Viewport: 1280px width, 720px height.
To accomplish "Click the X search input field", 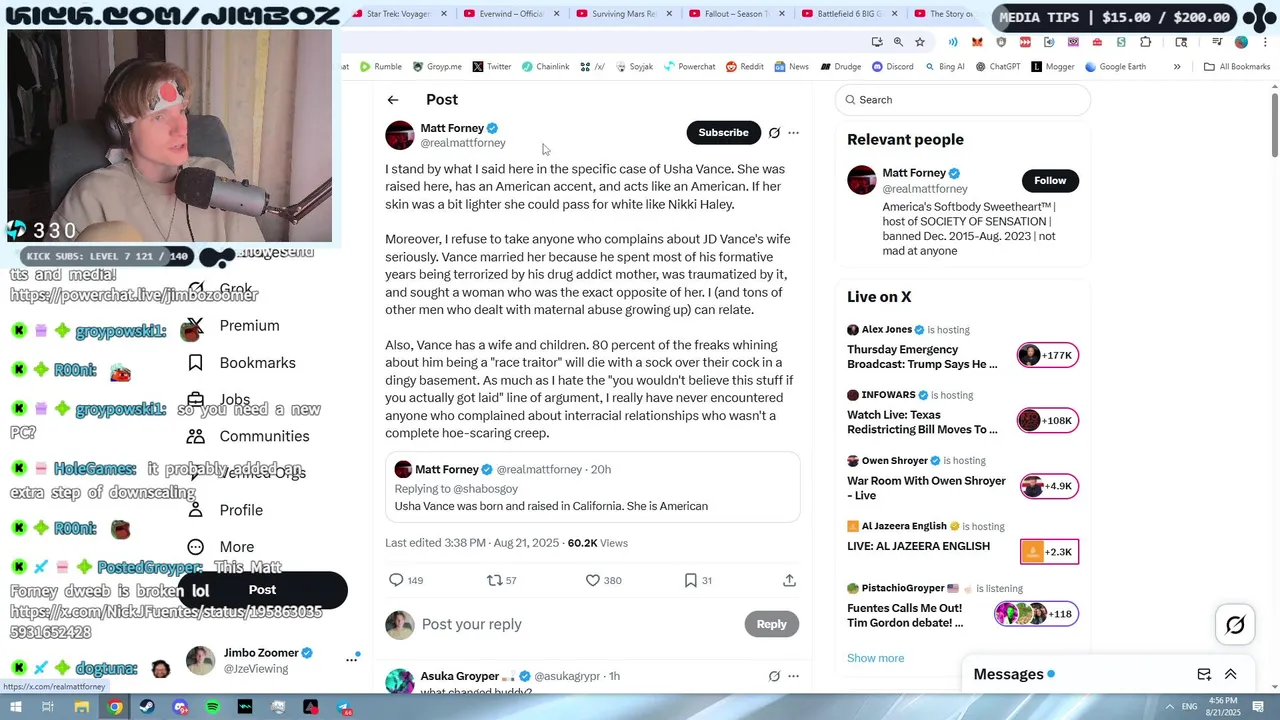I will (x=962, y=100).
